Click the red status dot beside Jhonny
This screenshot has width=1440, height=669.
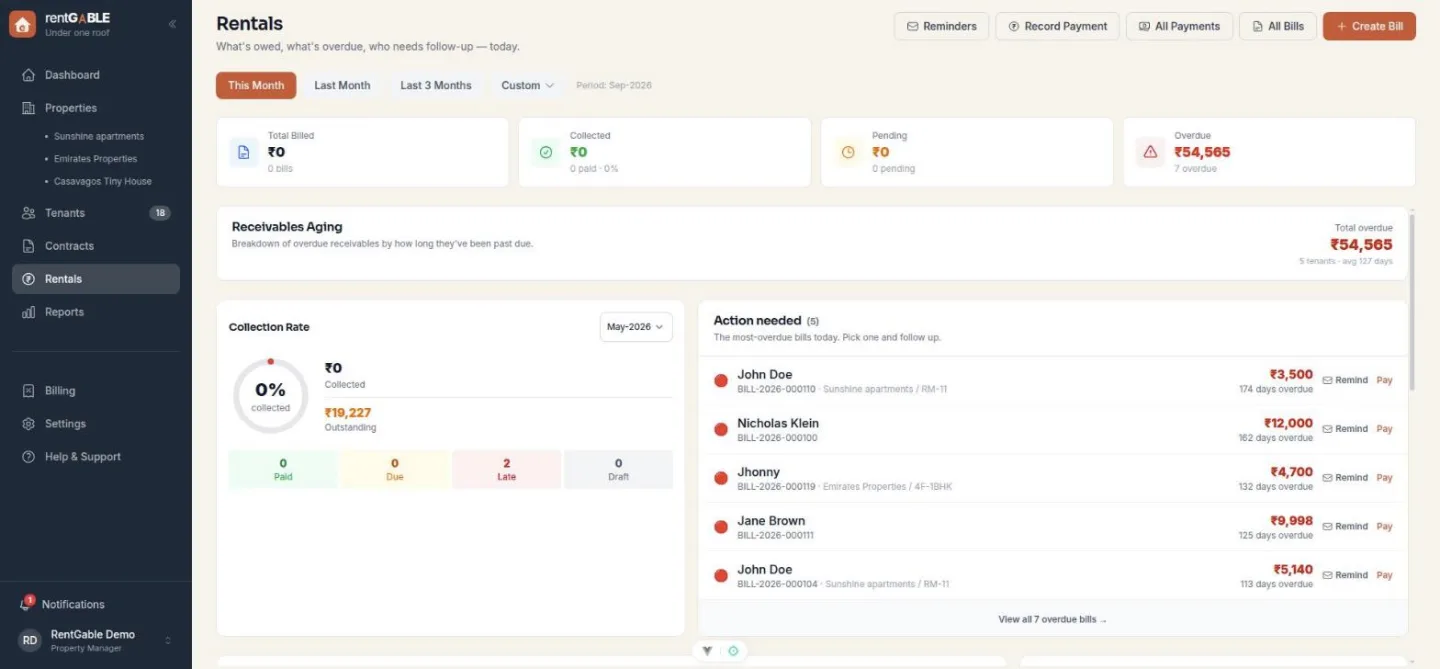pyautogui.click(x=720, y=478)
